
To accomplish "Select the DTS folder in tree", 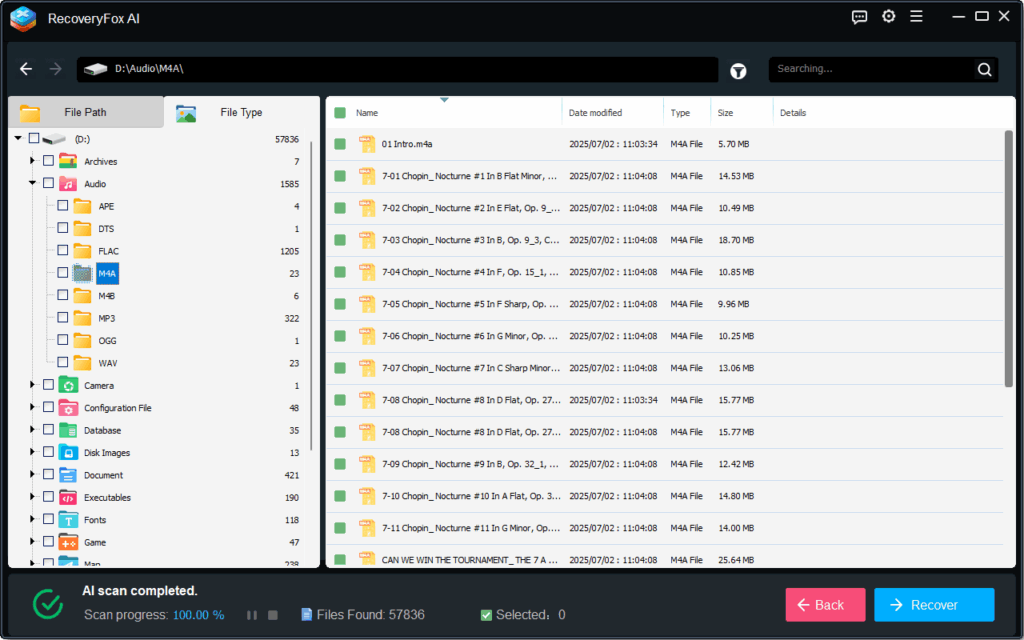I will pos(106,229).
